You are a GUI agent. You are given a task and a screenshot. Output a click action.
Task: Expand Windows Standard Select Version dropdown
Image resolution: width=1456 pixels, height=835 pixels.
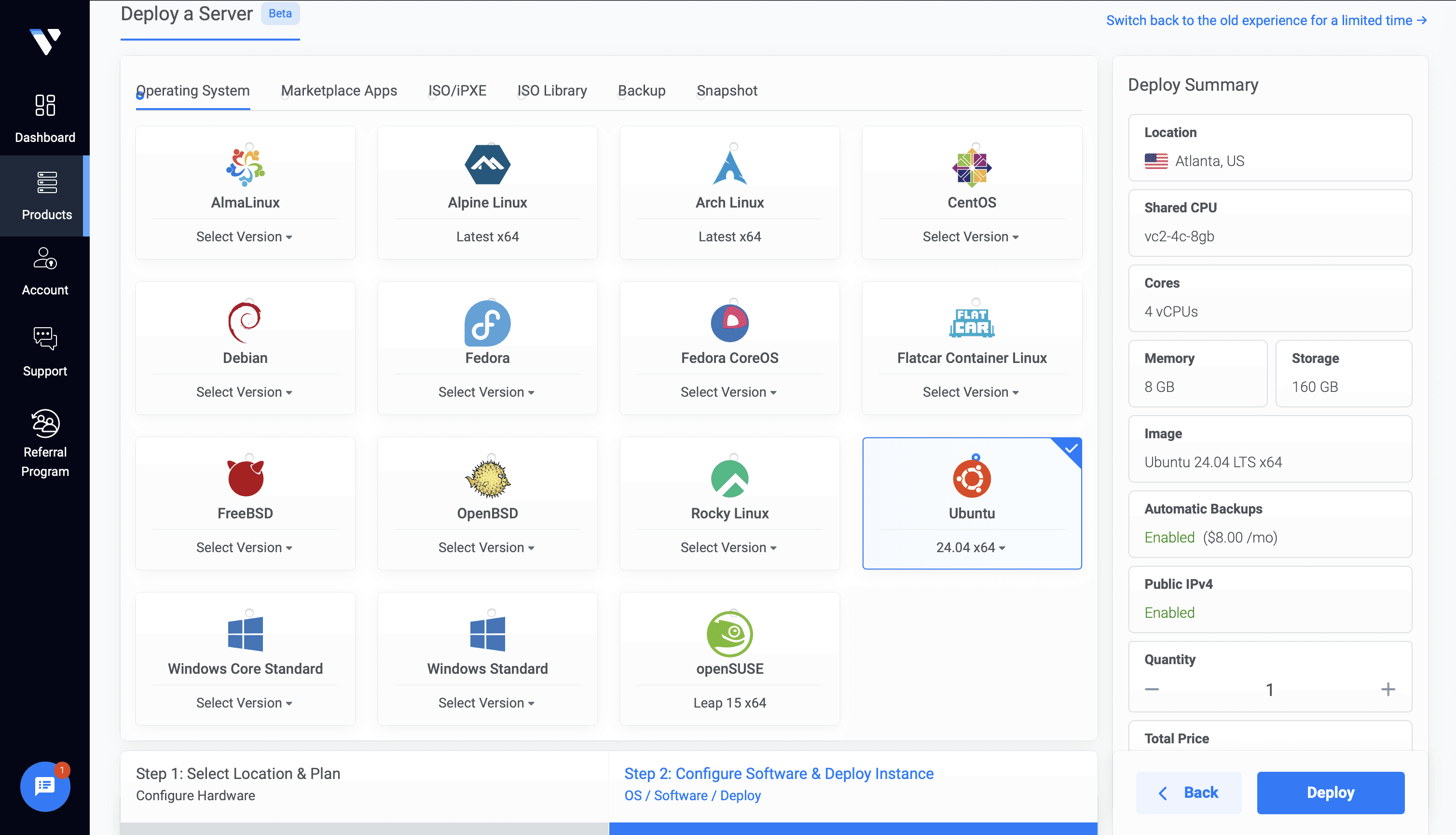(x=487, y=703)
